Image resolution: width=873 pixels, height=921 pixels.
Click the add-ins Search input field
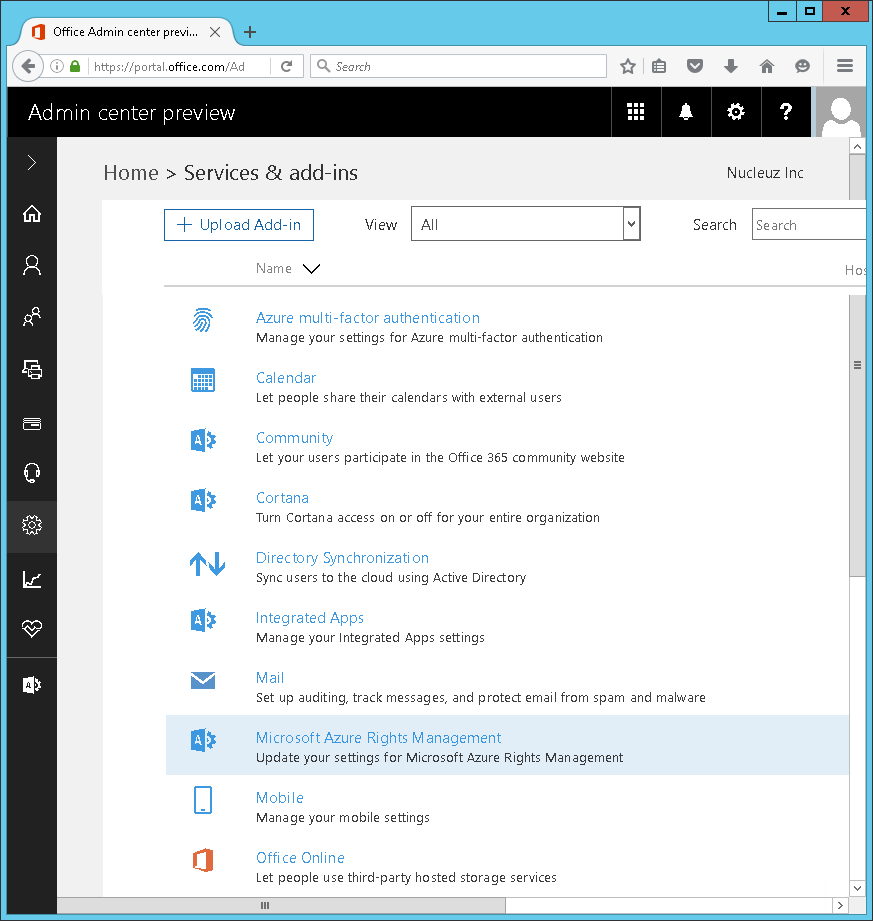tap(808, 224)
